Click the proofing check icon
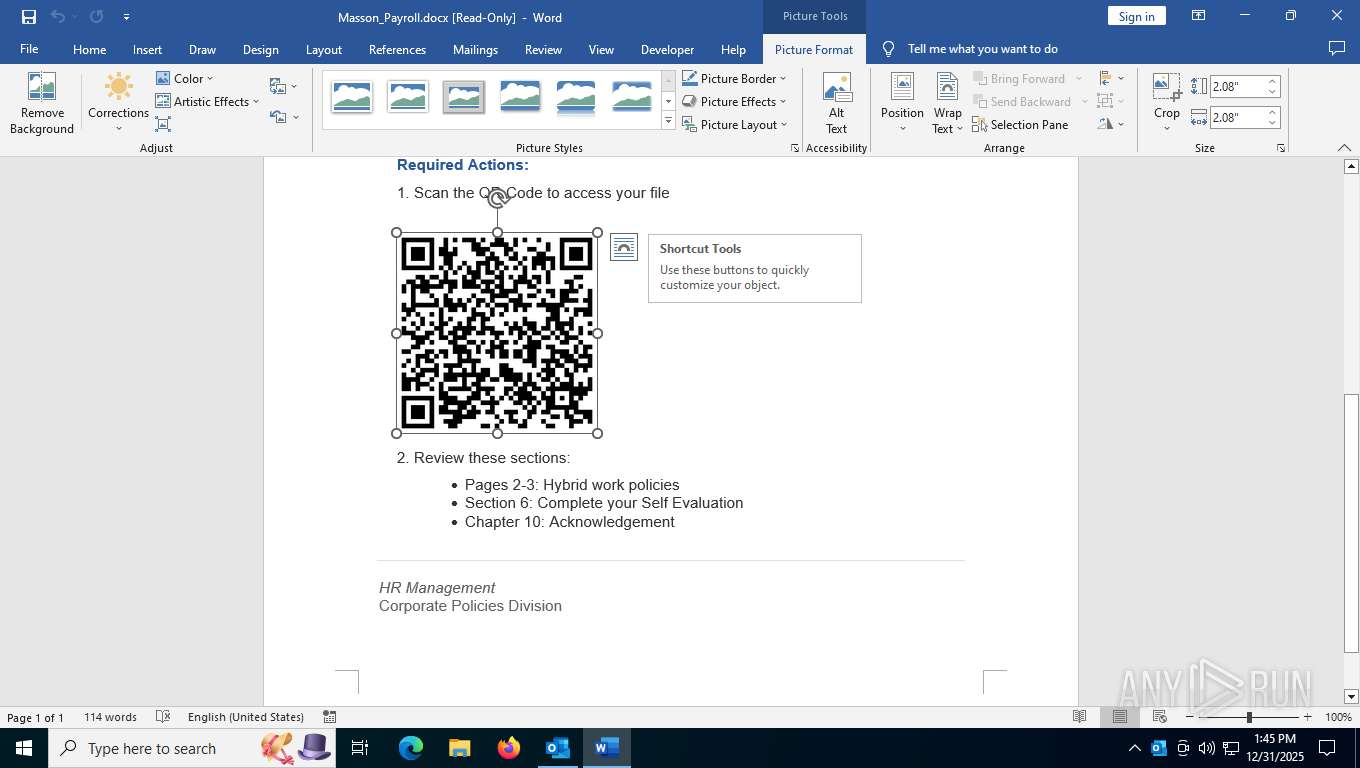1360x768 pixels. click(163, 717)
